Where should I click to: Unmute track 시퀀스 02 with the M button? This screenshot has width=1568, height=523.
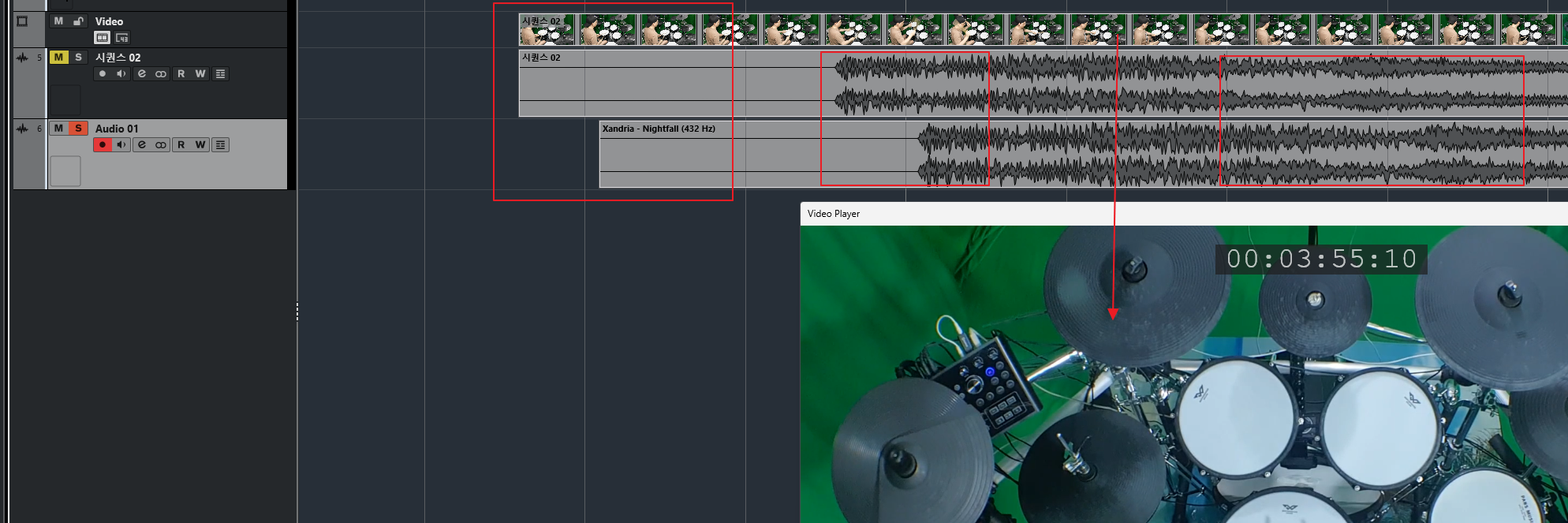pos(58,57)
